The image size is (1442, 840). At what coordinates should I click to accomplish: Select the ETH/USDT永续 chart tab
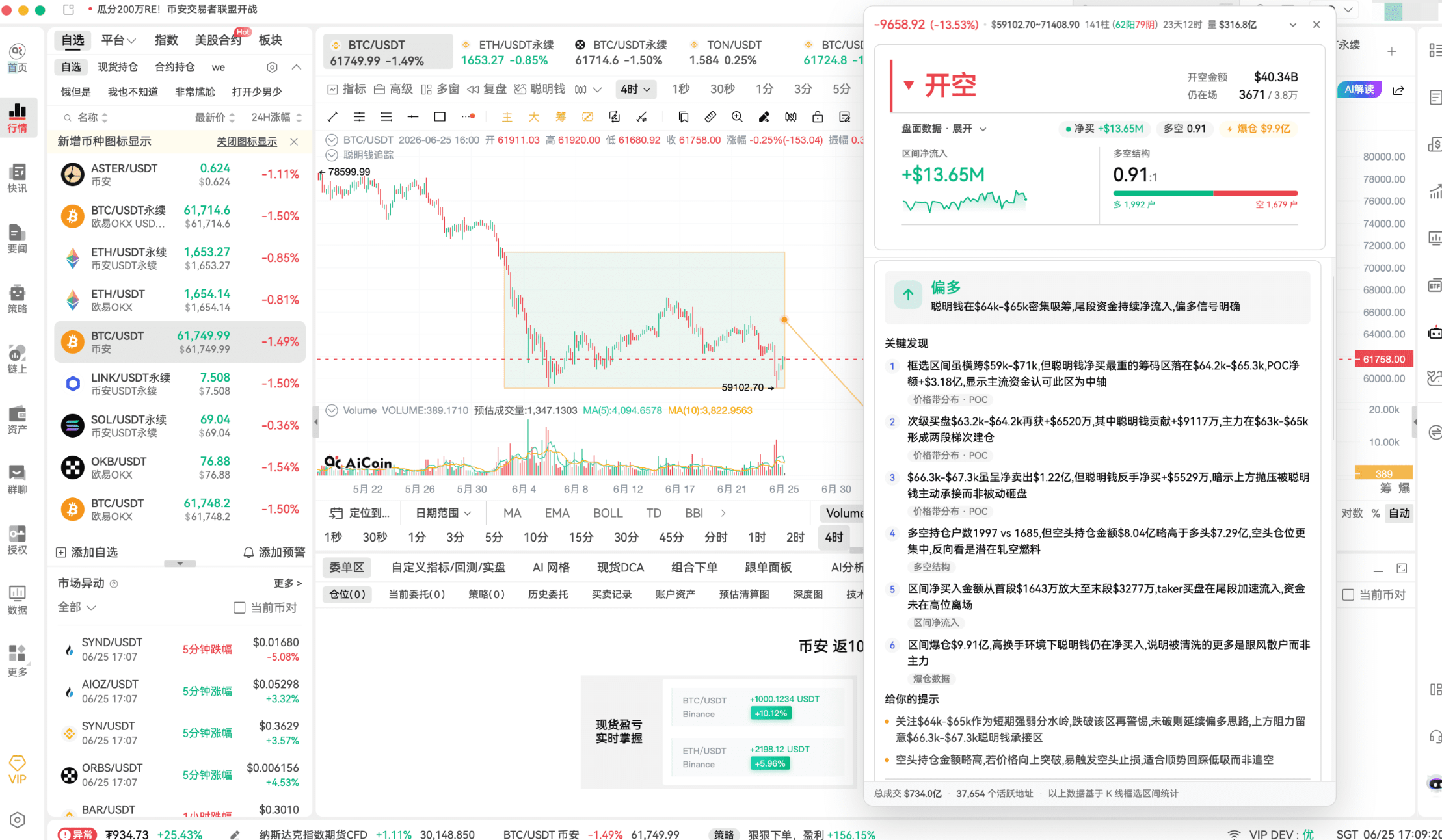click(x=508, y=52)
